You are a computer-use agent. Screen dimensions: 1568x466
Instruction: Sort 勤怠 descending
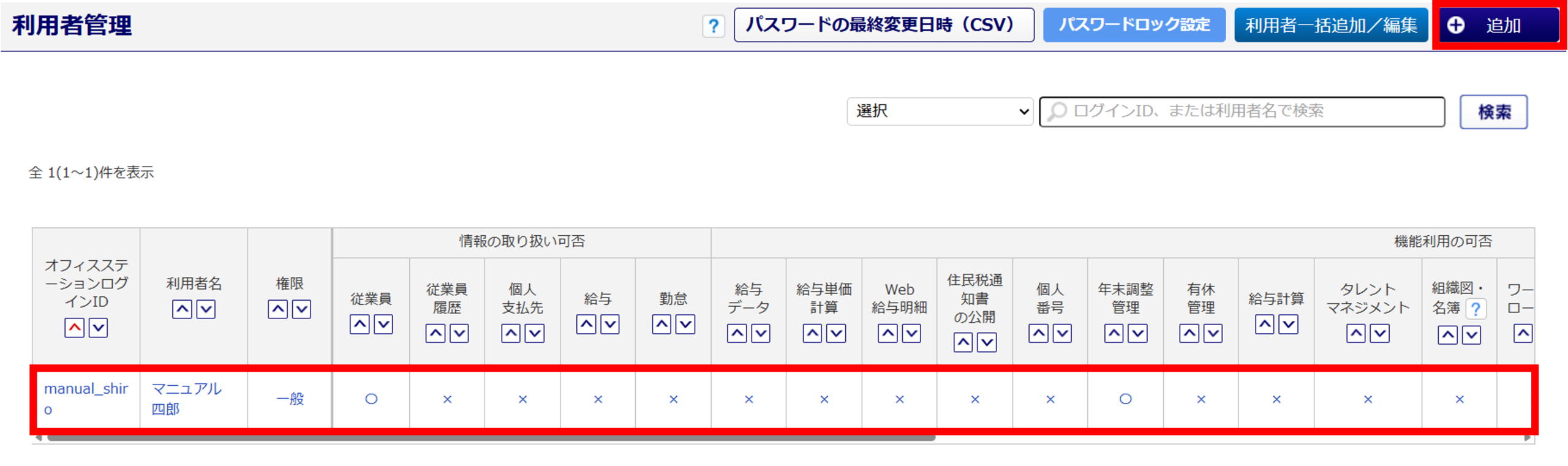pos(685,324)
